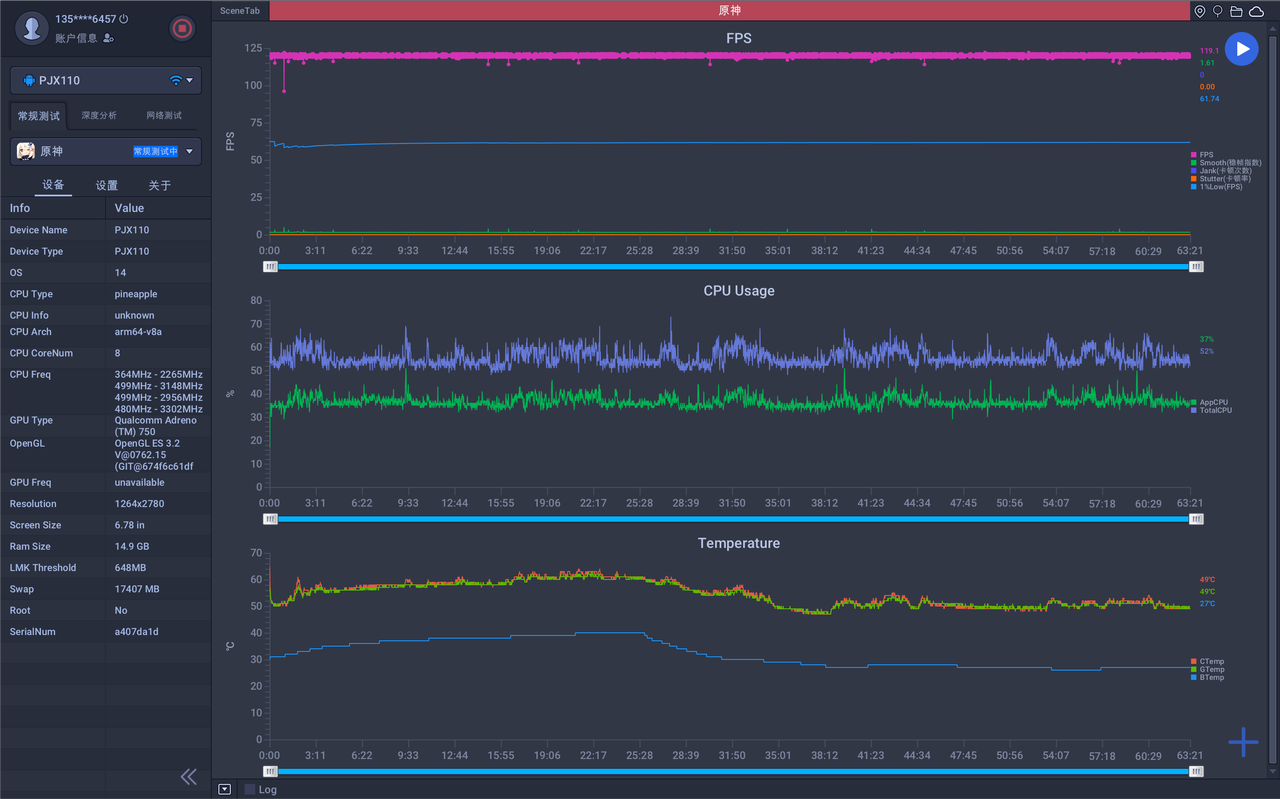Toggle the Stutter(卡顿率) legend entry

[x=1221, y=179]
